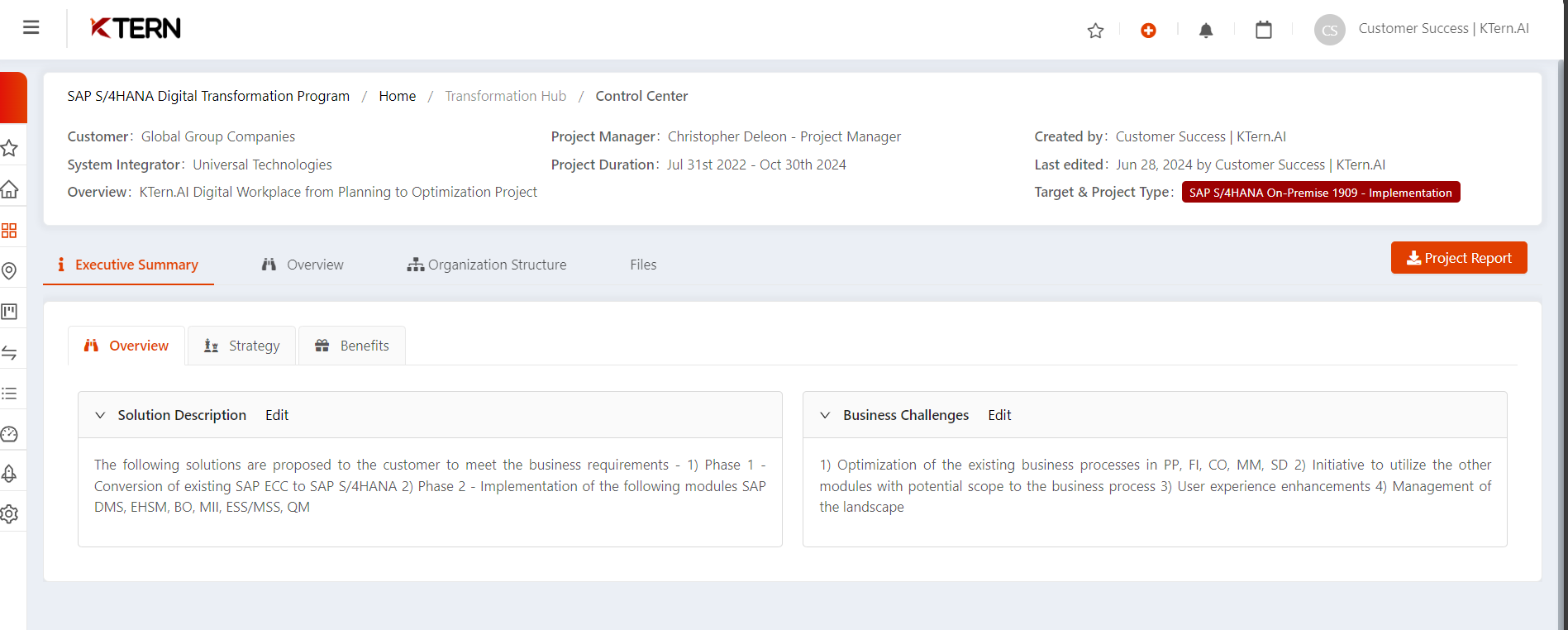Image resolution: width=1568 pixels, height=630 pixels.
Task: Open the notifications bell
Action: pos(1206,31)
